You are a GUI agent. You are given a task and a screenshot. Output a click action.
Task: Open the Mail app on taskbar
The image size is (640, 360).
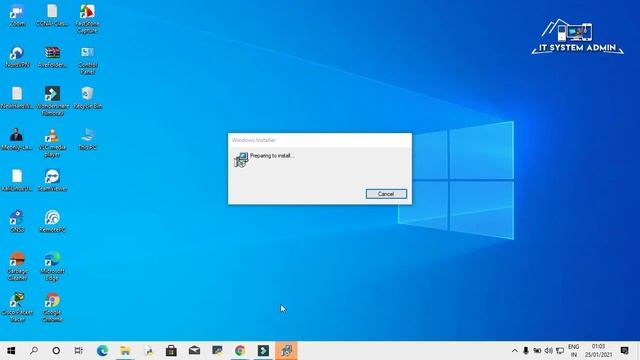coord(194,351)
